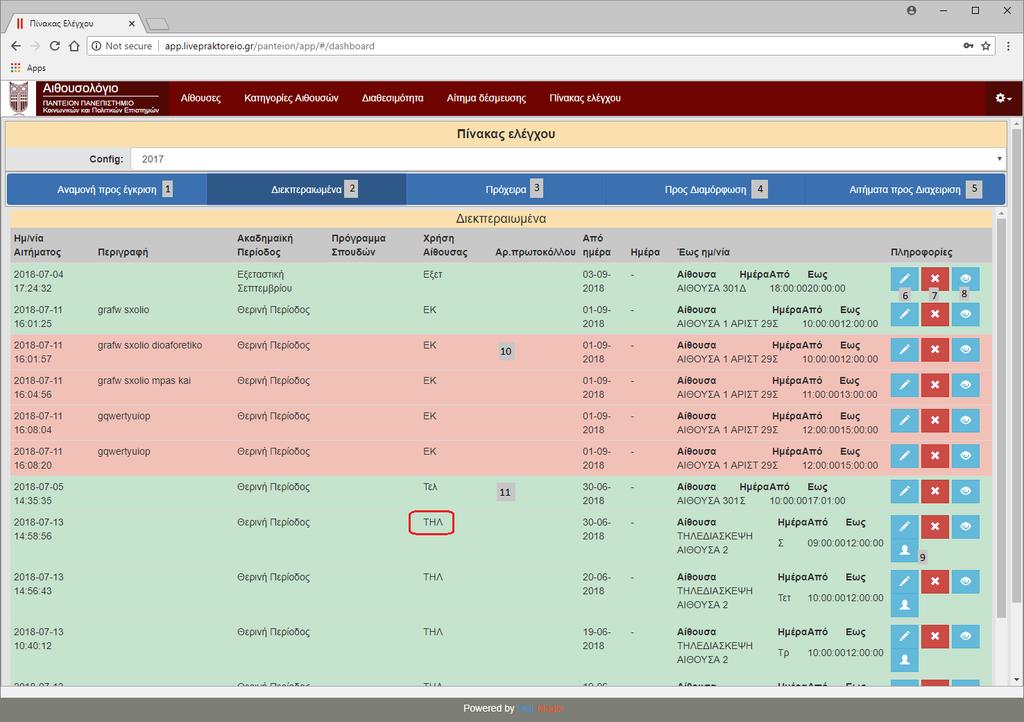Open the Chrome profile avatar icon
Viewport: 1024px width, 722px height.
912,10
